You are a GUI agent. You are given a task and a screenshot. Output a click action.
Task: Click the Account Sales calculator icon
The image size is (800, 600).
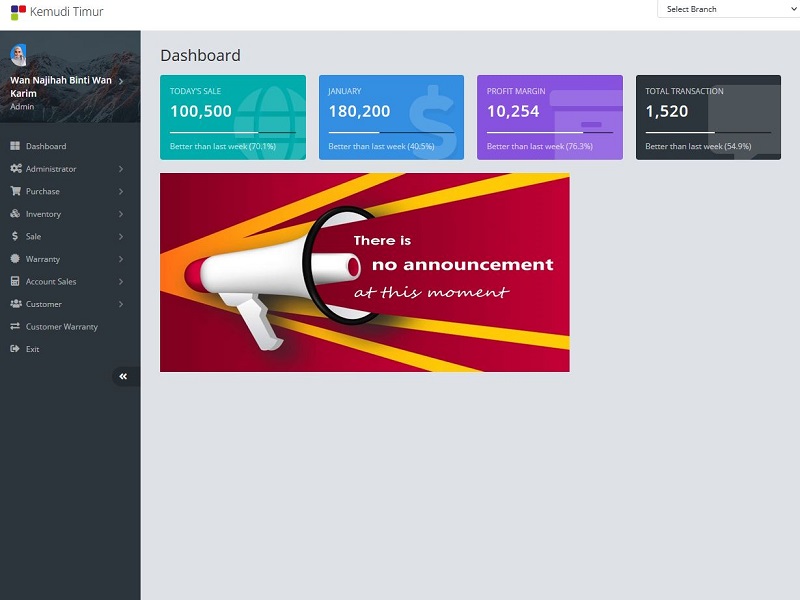click(x=15, y=281)
